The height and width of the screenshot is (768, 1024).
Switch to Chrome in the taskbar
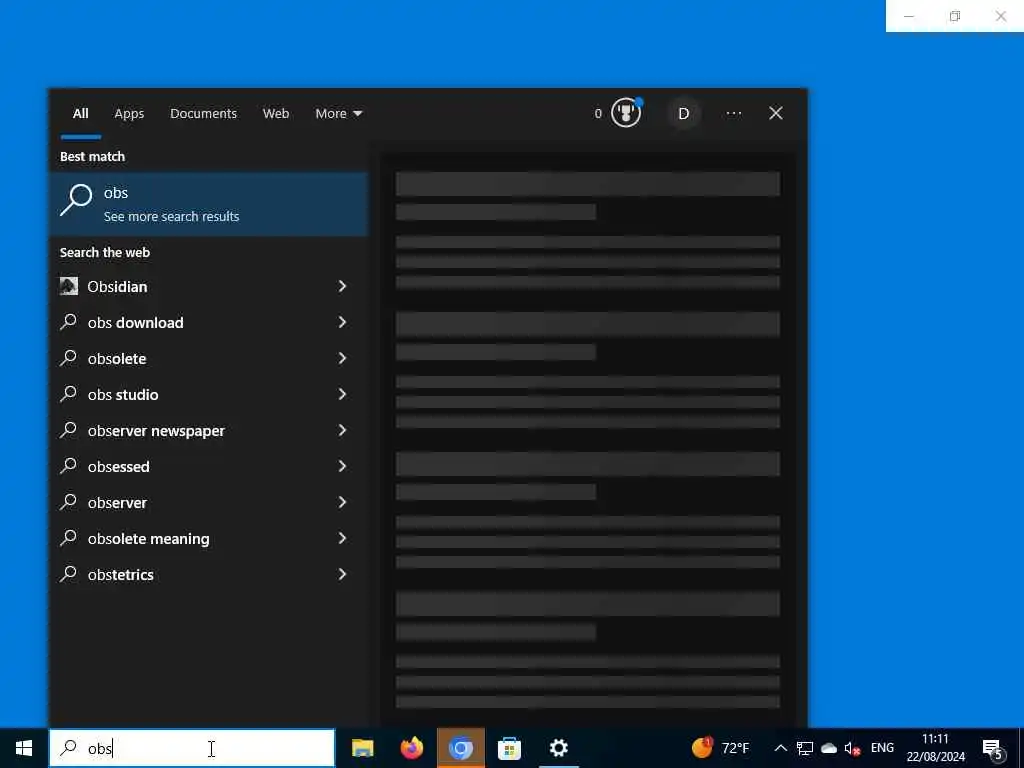coord(460,748)
